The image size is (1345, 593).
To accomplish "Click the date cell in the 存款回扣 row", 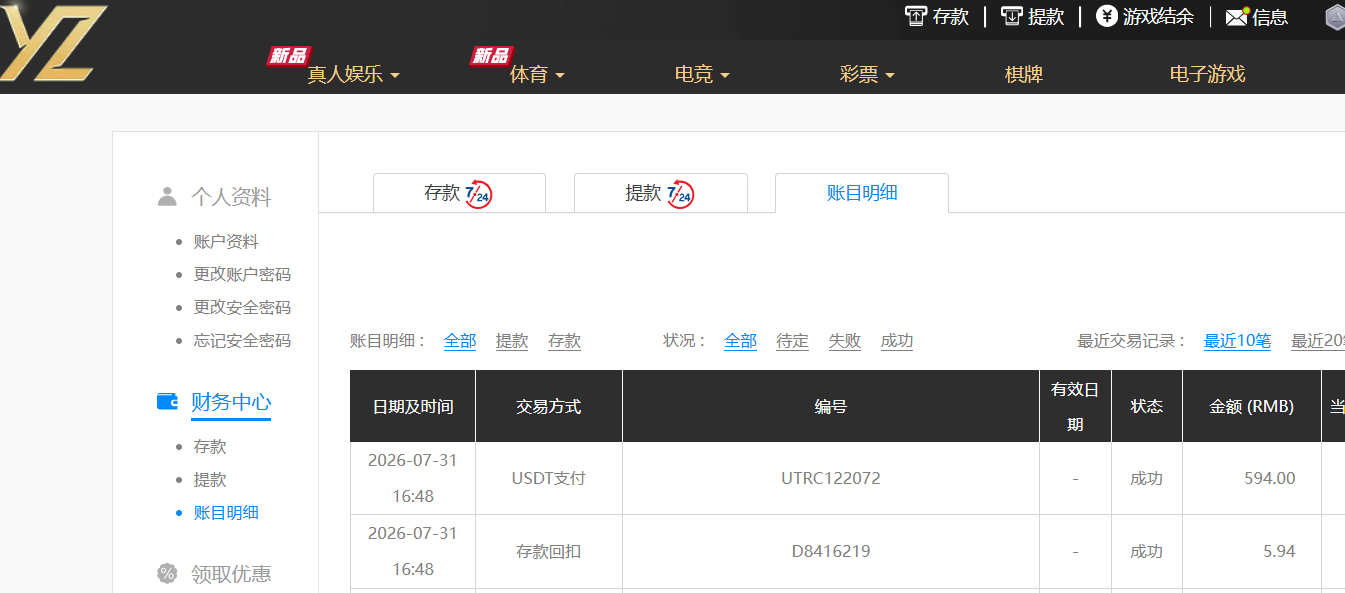I will pos(413,551).
